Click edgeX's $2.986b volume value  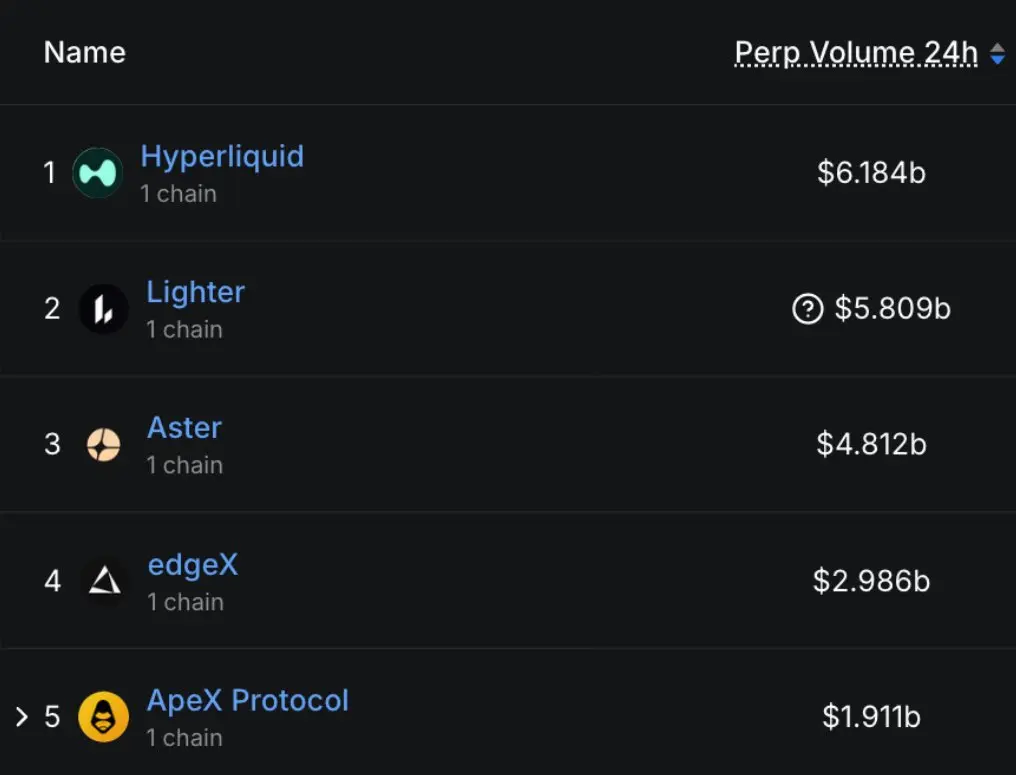tap(872, 581)
